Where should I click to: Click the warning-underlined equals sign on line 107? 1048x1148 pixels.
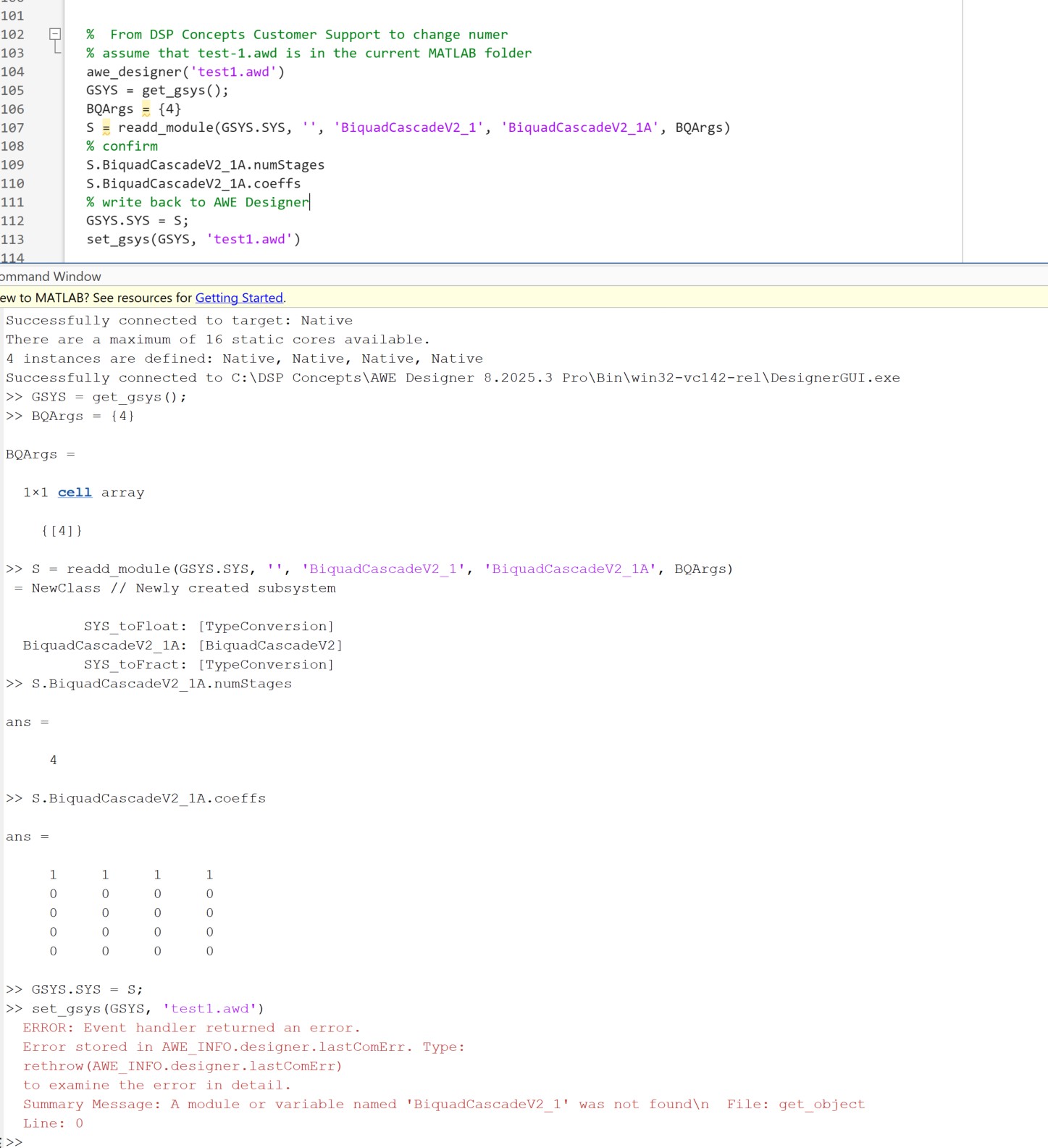coord(106,128)
